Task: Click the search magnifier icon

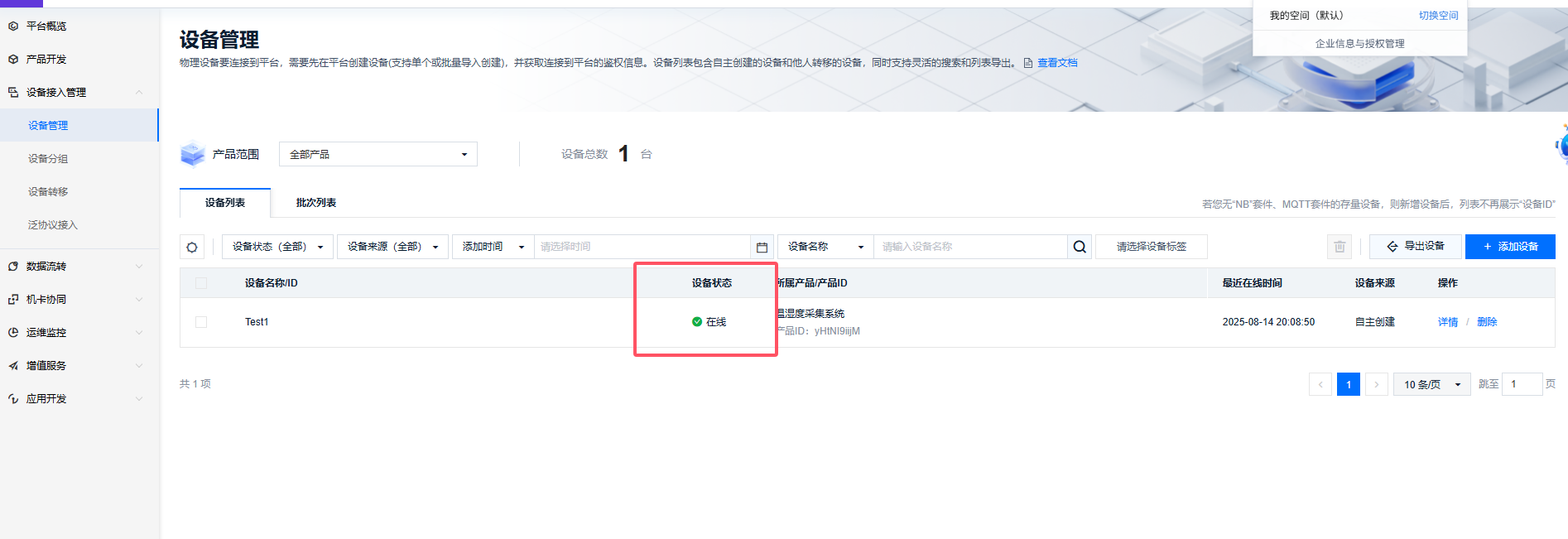Action: point(1080,247)
